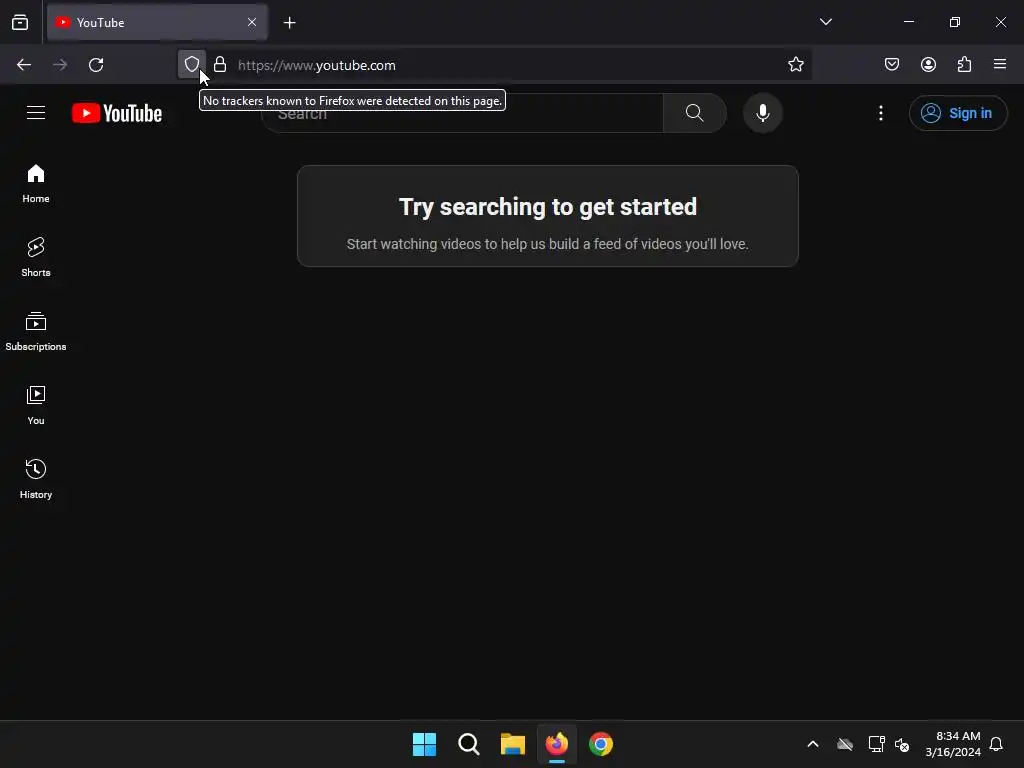The image size is (1024, 768).
Task: Launch Google Chrome from taskbar
Action: click(601, 744)
